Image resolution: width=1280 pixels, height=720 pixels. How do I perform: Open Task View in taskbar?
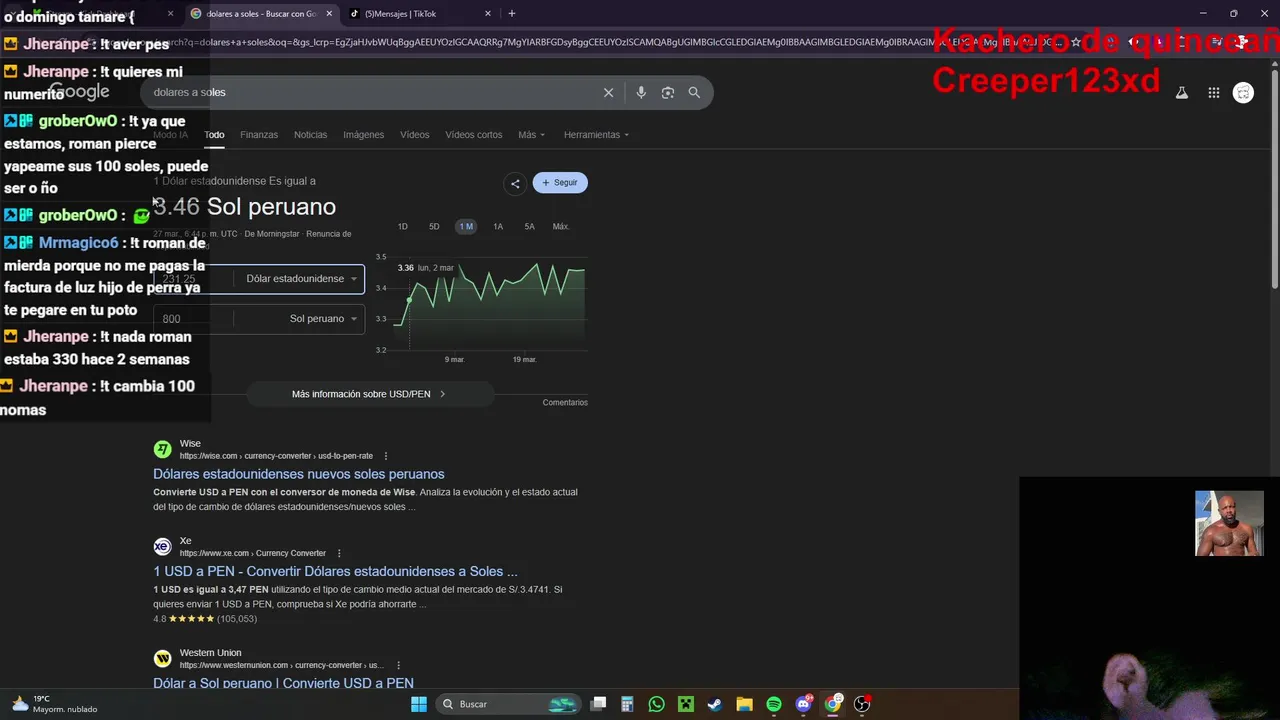click(x=598, y=704)
